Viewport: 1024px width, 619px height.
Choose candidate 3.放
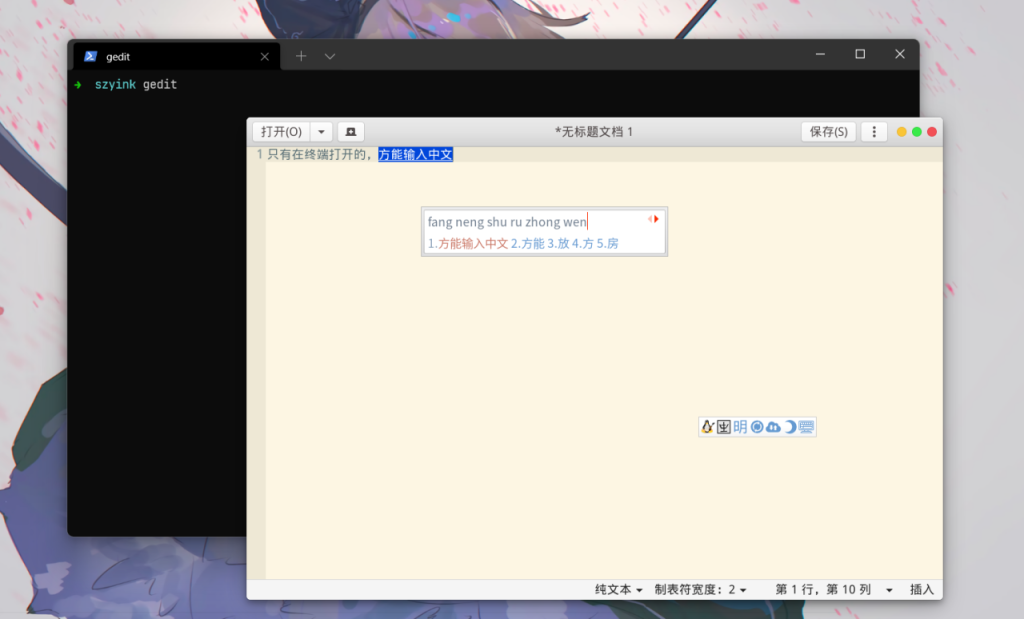click(x=558, y=244)
